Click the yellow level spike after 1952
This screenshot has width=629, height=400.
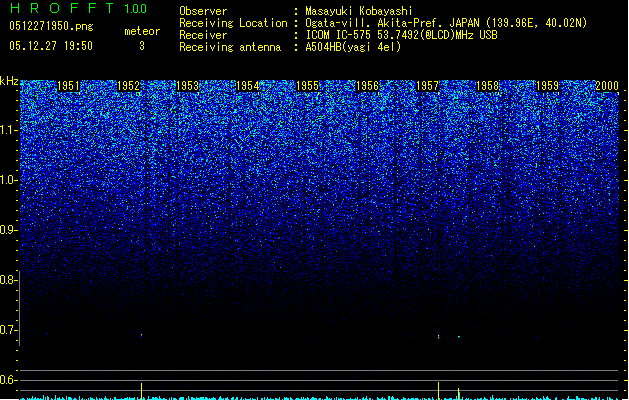pyautogui.click(x=142, y=391)
